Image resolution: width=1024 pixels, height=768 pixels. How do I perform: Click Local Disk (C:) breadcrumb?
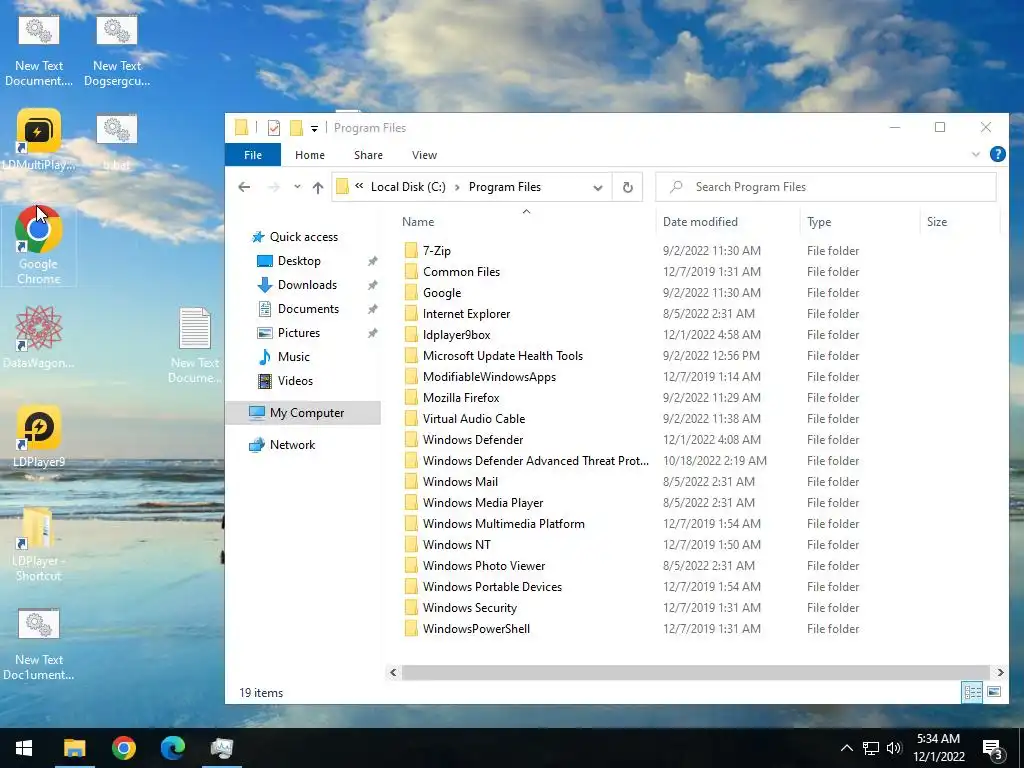click(x=408, y=187)
